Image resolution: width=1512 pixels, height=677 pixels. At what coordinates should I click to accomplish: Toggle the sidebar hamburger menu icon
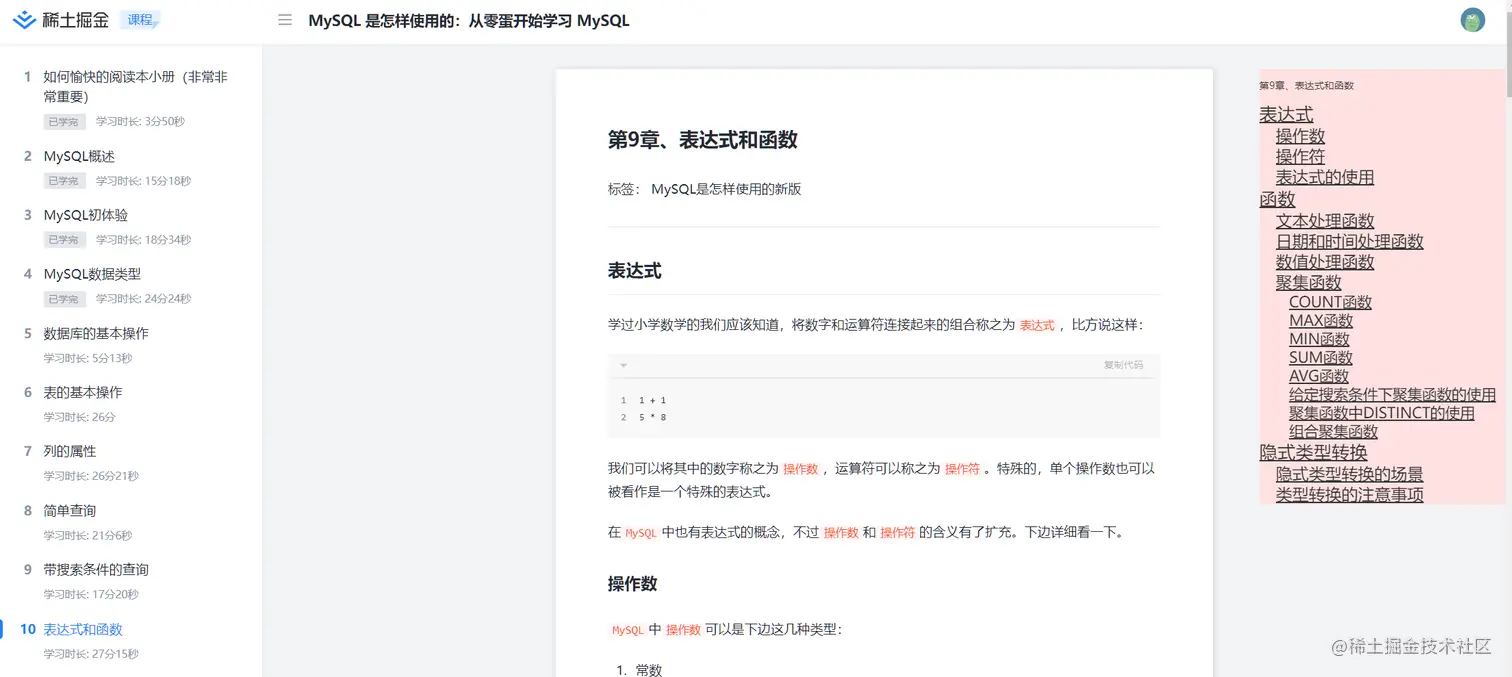tap(285, 20)
